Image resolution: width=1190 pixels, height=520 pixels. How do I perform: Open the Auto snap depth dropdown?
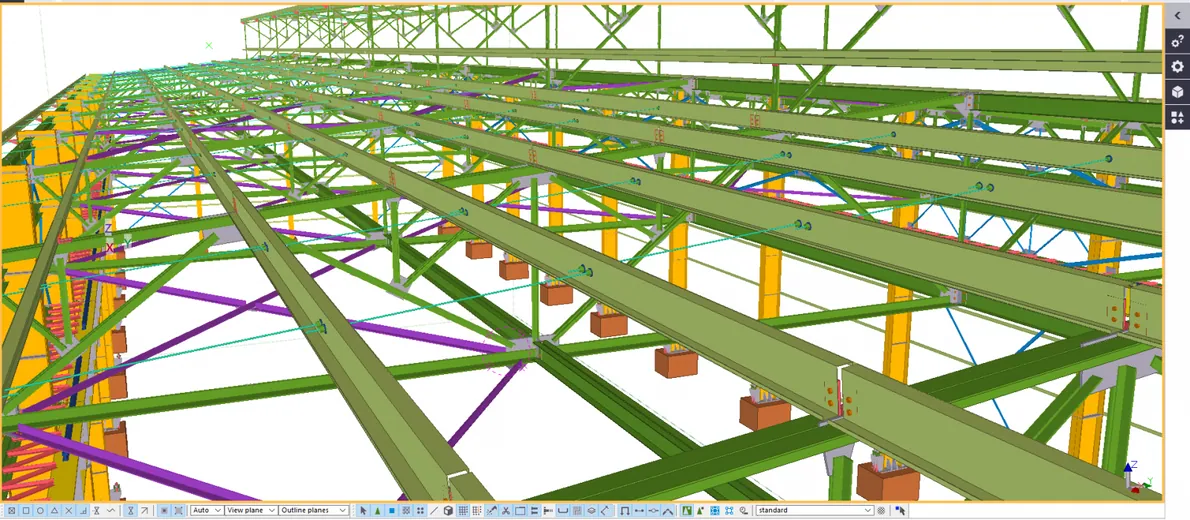(x=207, y=510)
